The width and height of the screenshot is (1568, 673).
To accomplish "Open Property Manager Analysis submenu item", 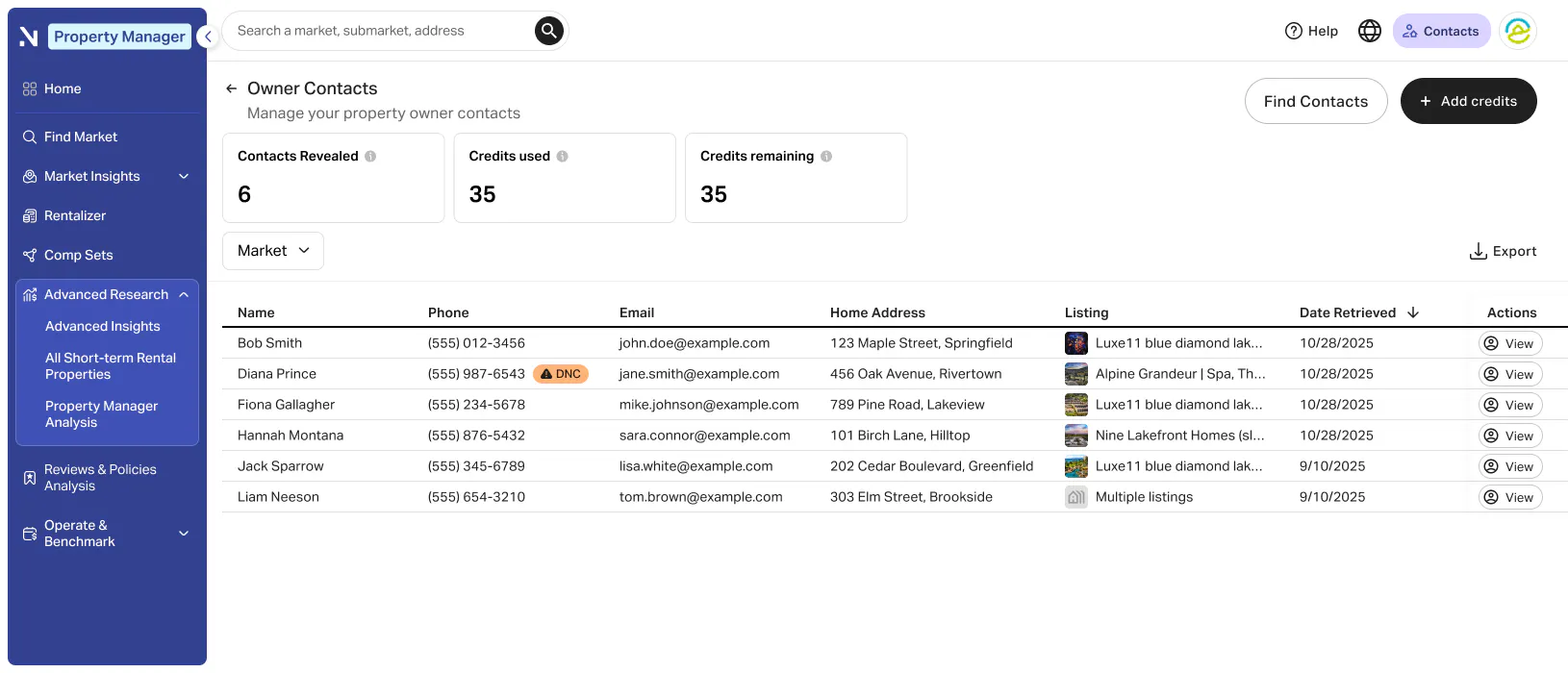I will (101, 414).
